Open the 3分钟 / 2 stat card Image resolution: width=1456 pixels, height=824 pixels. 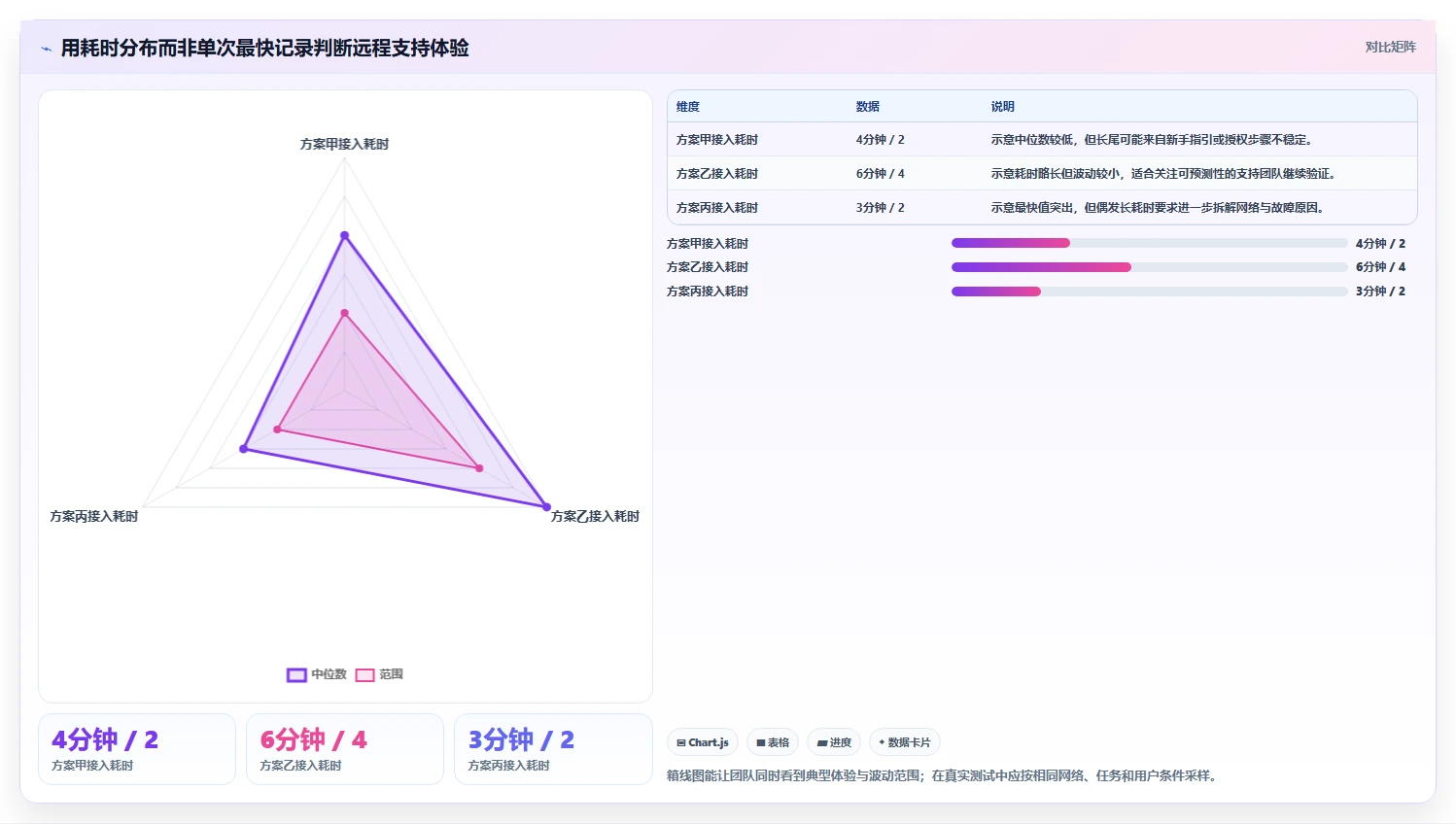coord(553,749)
